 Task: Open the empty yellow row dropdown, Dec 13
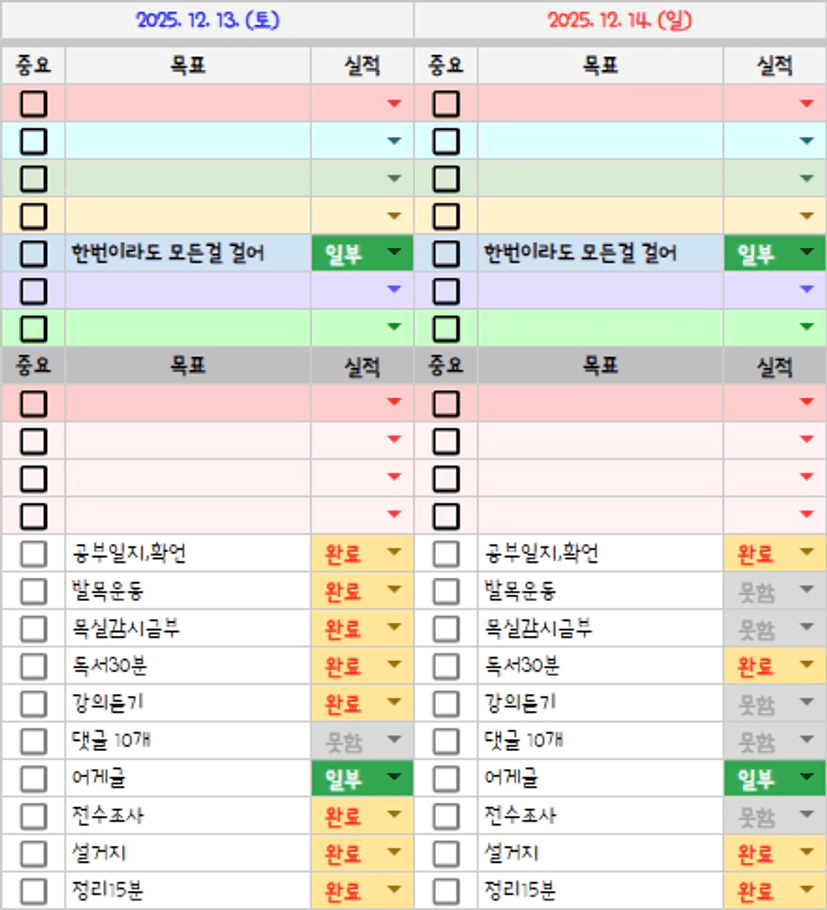(x=393, y=216)
